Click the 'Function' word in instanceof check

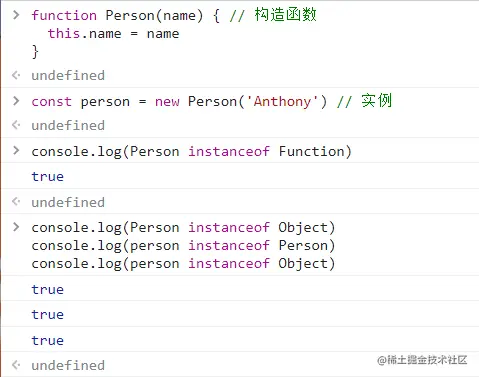click(x=311, y=151)
